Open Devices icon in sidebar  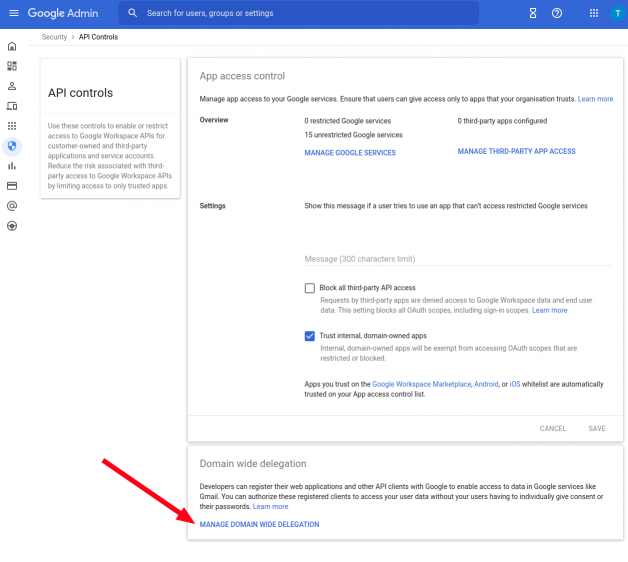(x=12, y=106)
